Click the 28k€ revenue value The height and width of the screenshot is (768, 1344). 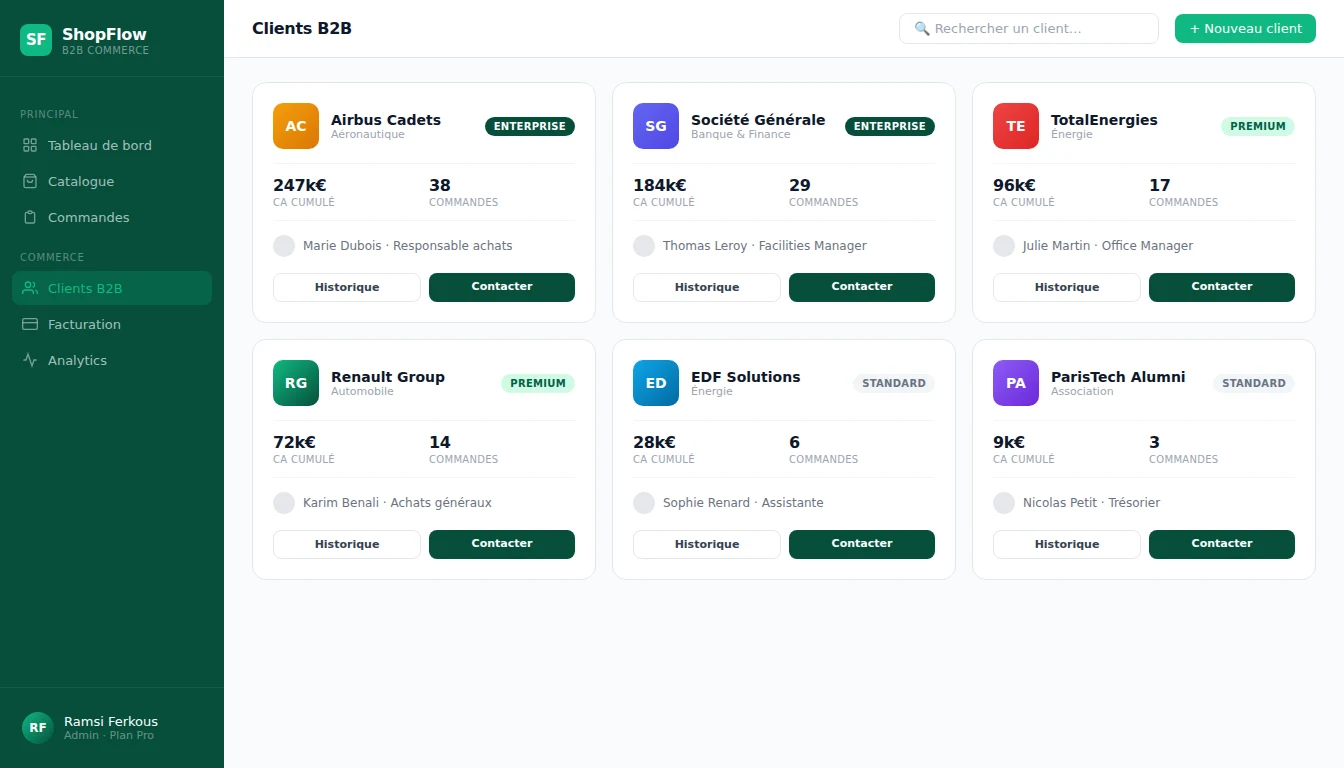[x=654, y=442]
